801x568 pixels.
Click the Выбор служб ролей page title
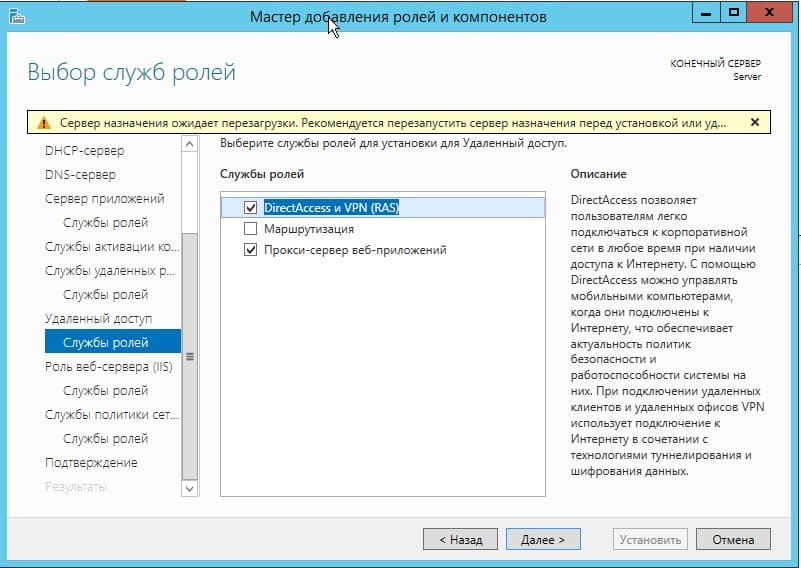click(132, 72)
